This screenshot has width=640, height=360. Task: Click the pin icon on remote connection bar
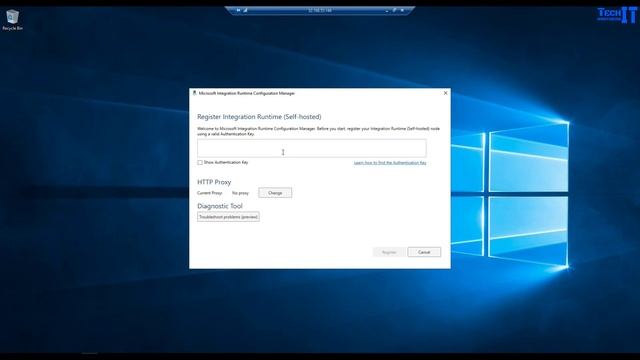(238, 10)
